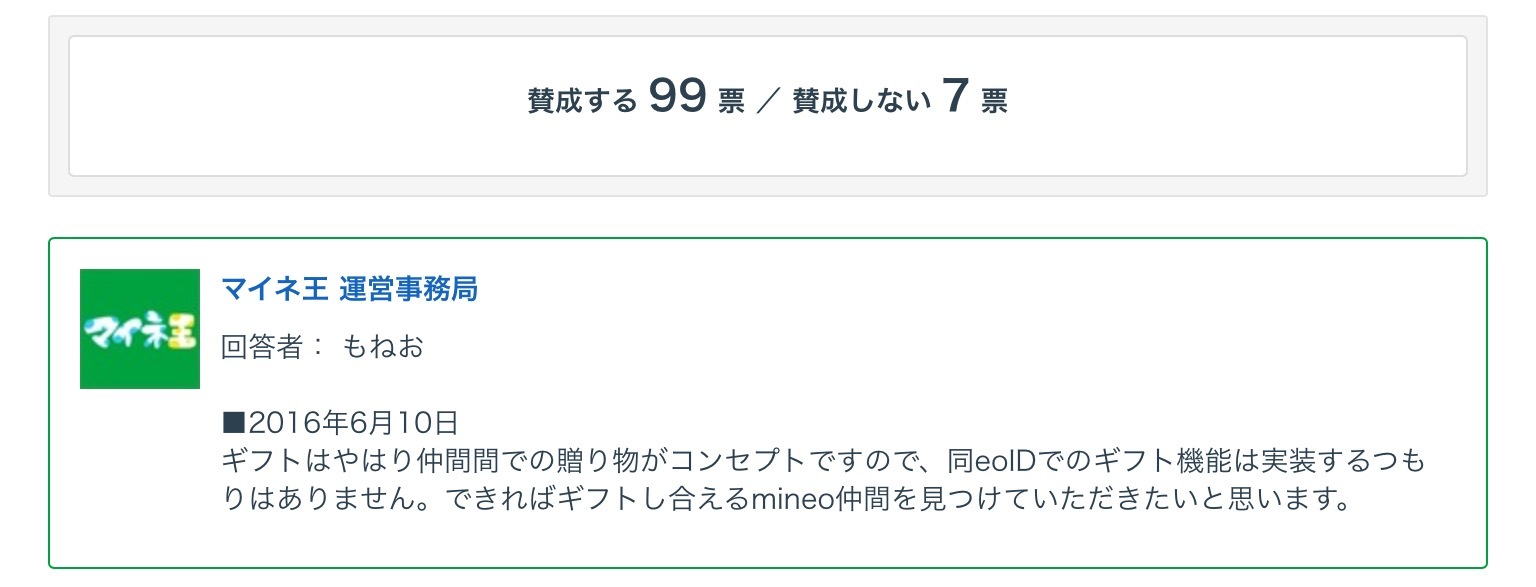Open the マイネ王 運営事務局 profile link
The width and height of the screenshot is (1536, 587).
(349, 289)
